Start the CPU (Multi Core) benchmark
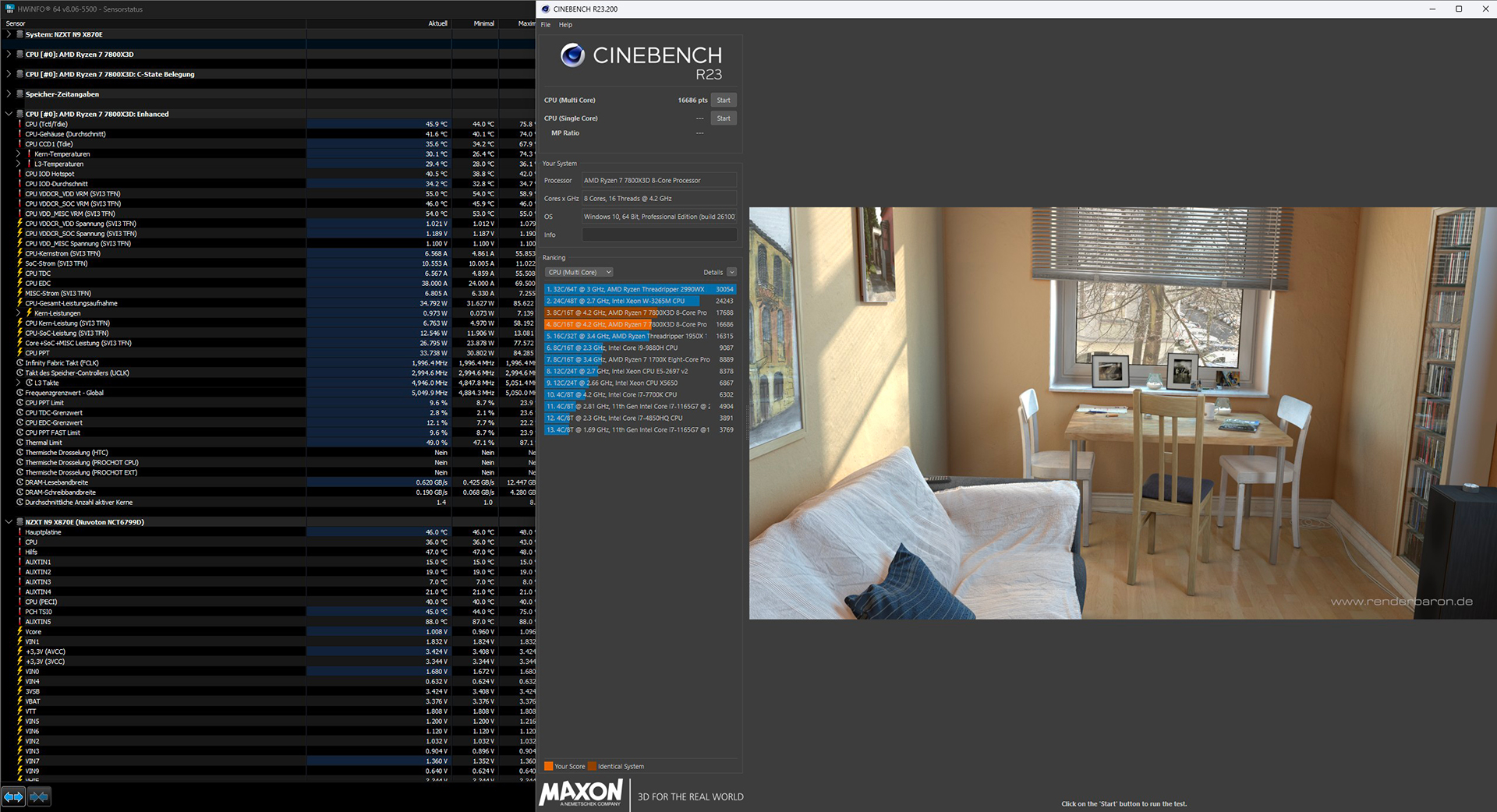1497x812 pixels. point(724,100)
